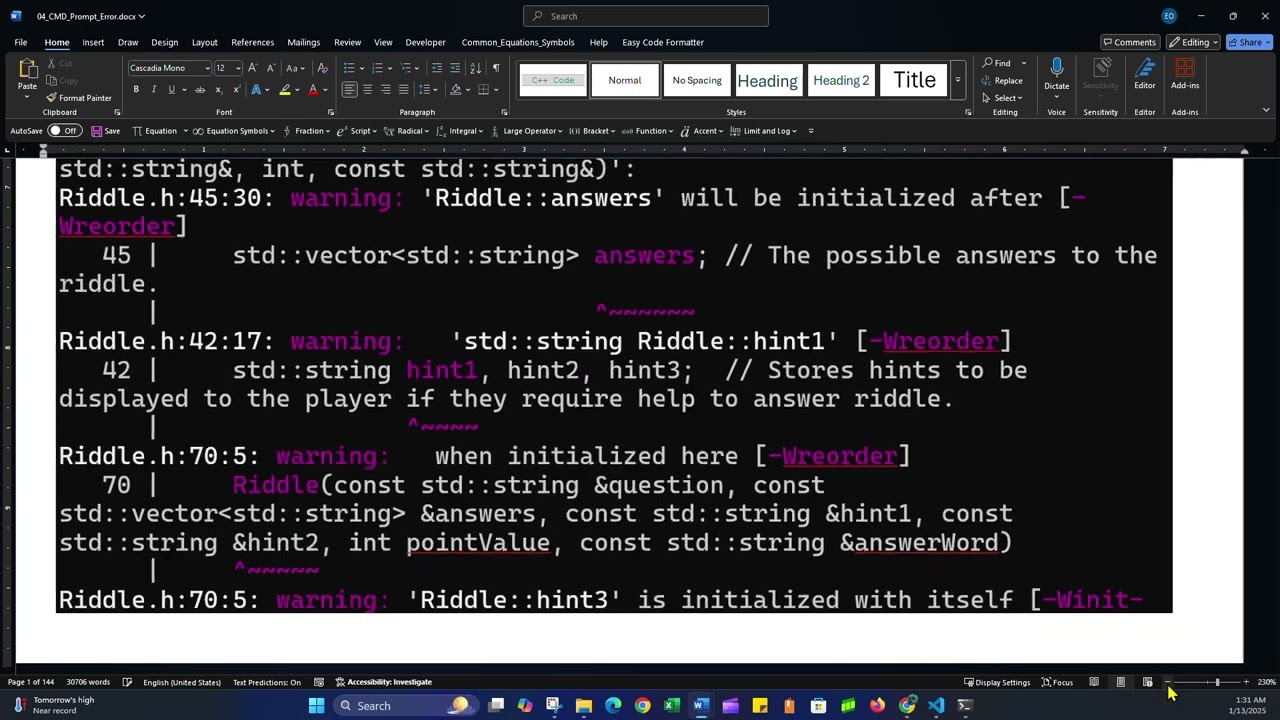
Task: Apply Strikethrough formatting
Action: point(200,90)
